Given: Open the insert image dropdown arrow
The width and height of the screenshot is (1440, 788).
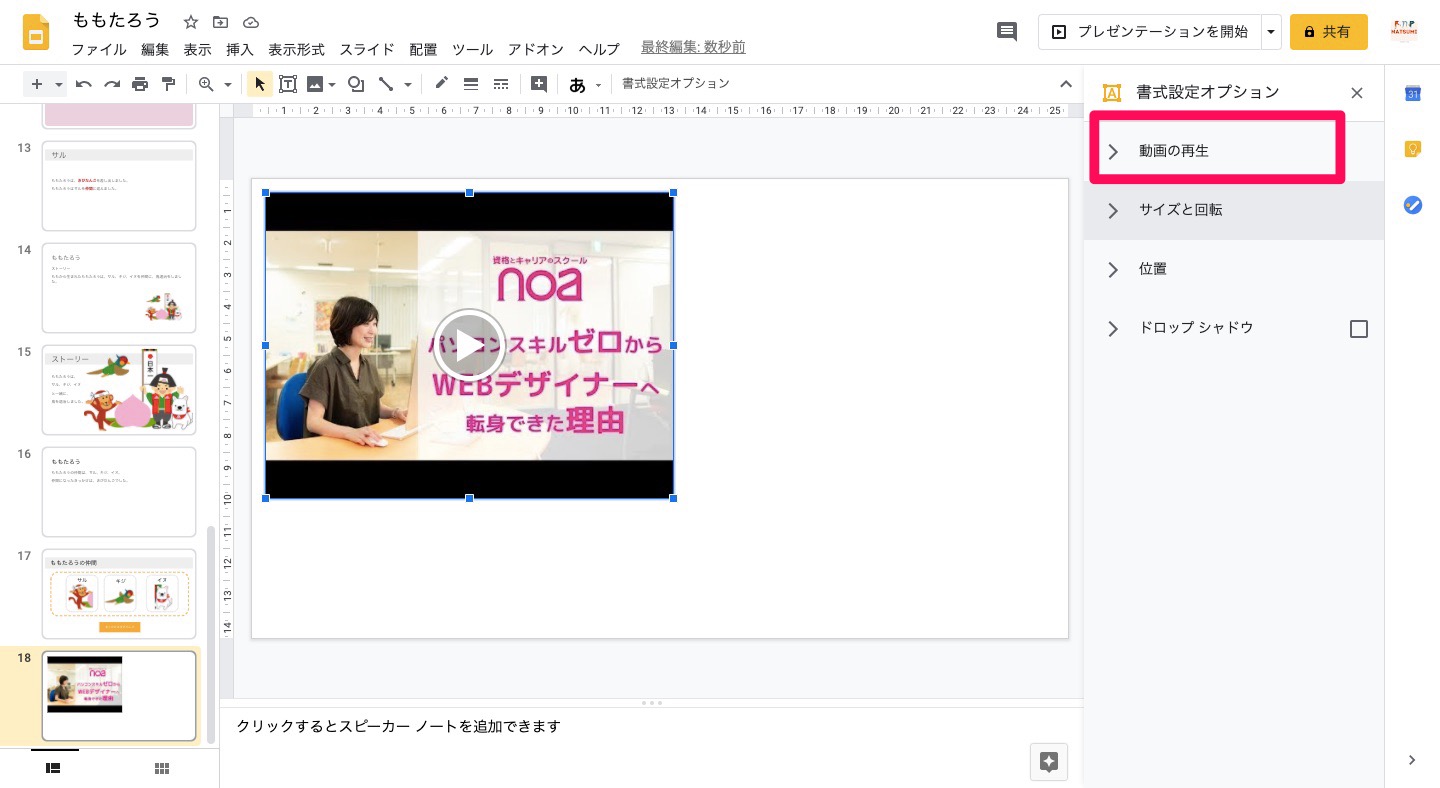Looking at the screenshot, I should [x=331, y=84].
